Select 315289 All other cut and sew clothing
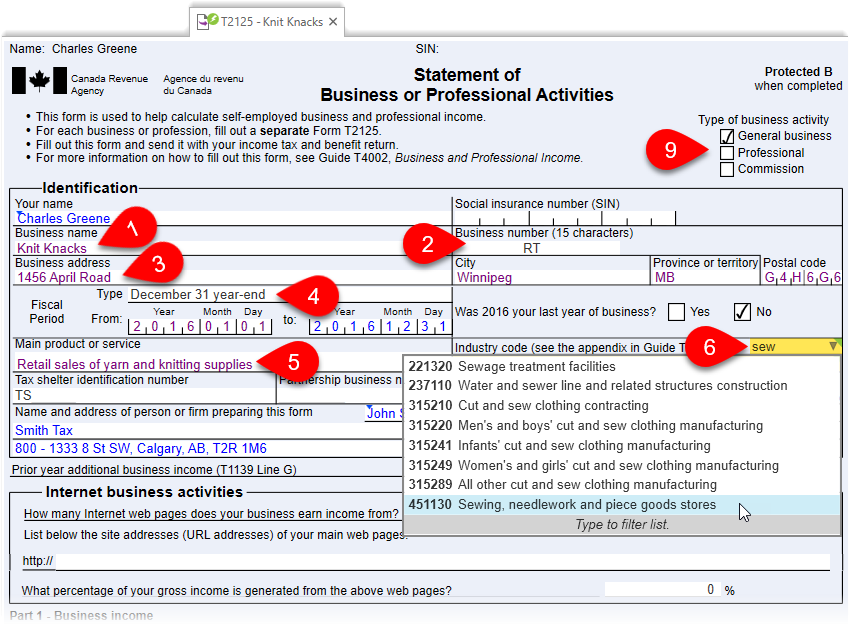 tap(622, 485)
